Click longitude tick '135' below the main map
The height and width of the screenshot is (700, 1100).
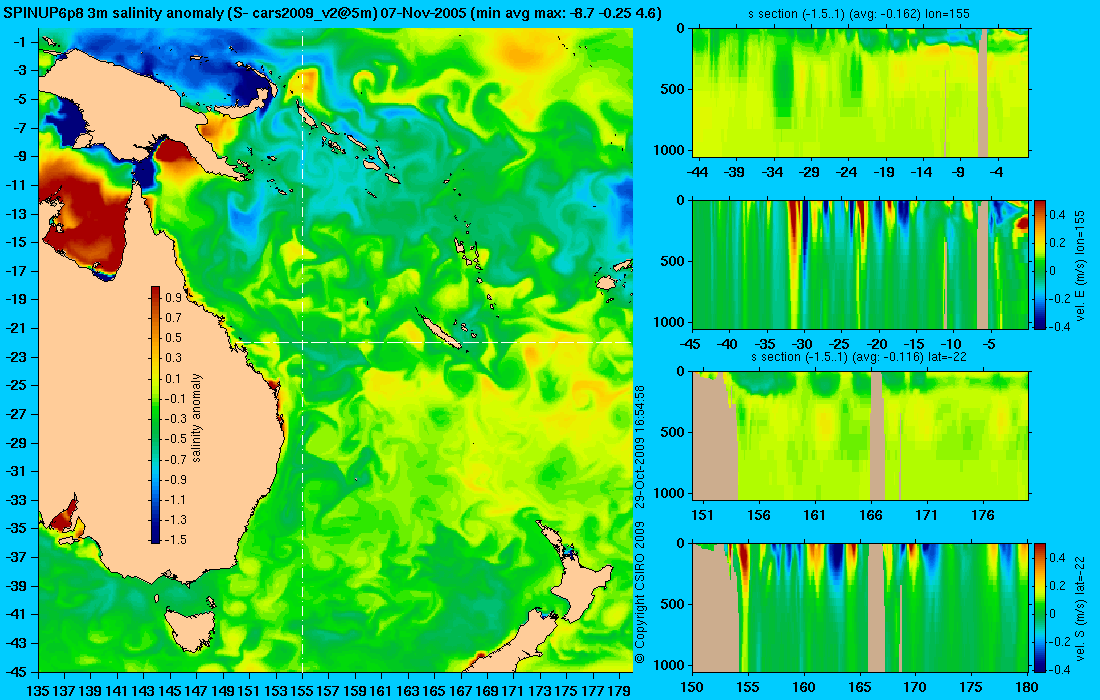pos(37,691)
